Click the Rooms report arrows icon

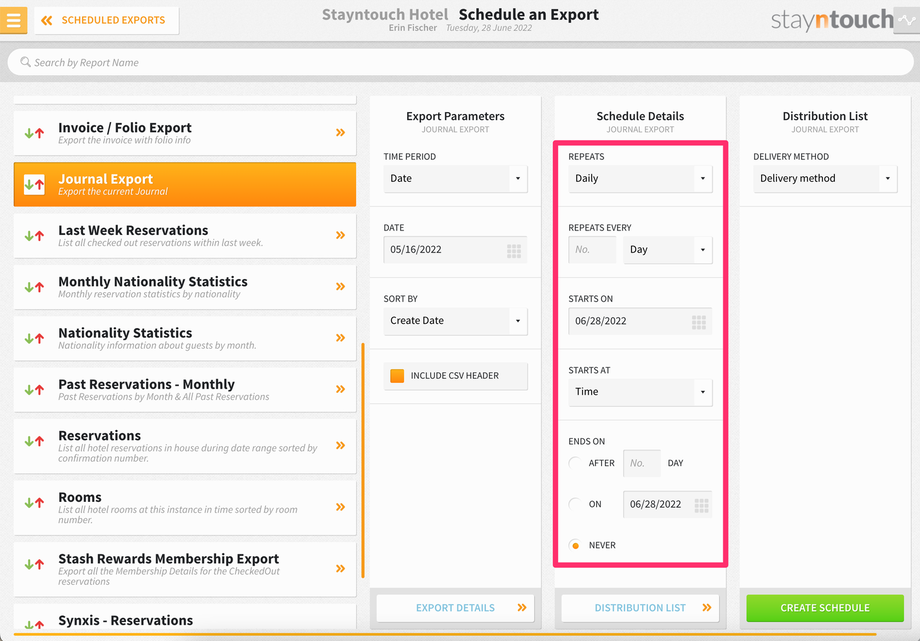tap(34, 502)
